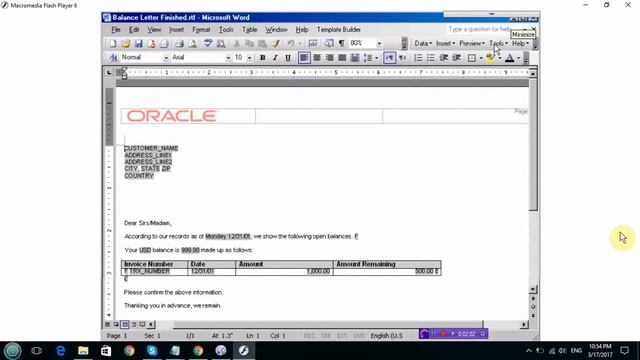640x360 pixels.
Task: Set Justify alignment
Action: click(342, 58)
